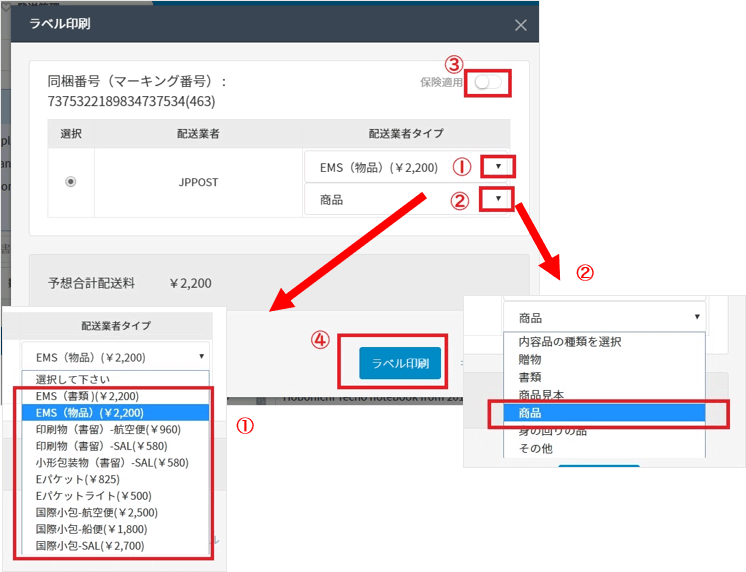Screen dimensions: 746x572
Task: Choose 選択して下さい in the carrier type list
Action: (x=115, y=379)
